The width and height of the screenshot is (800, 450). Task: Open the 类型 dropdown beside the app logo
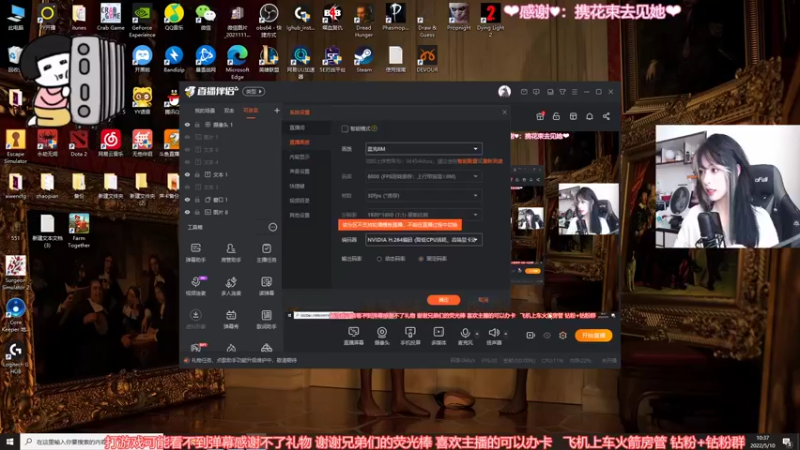pyautogui.click(x=254, y=91)
